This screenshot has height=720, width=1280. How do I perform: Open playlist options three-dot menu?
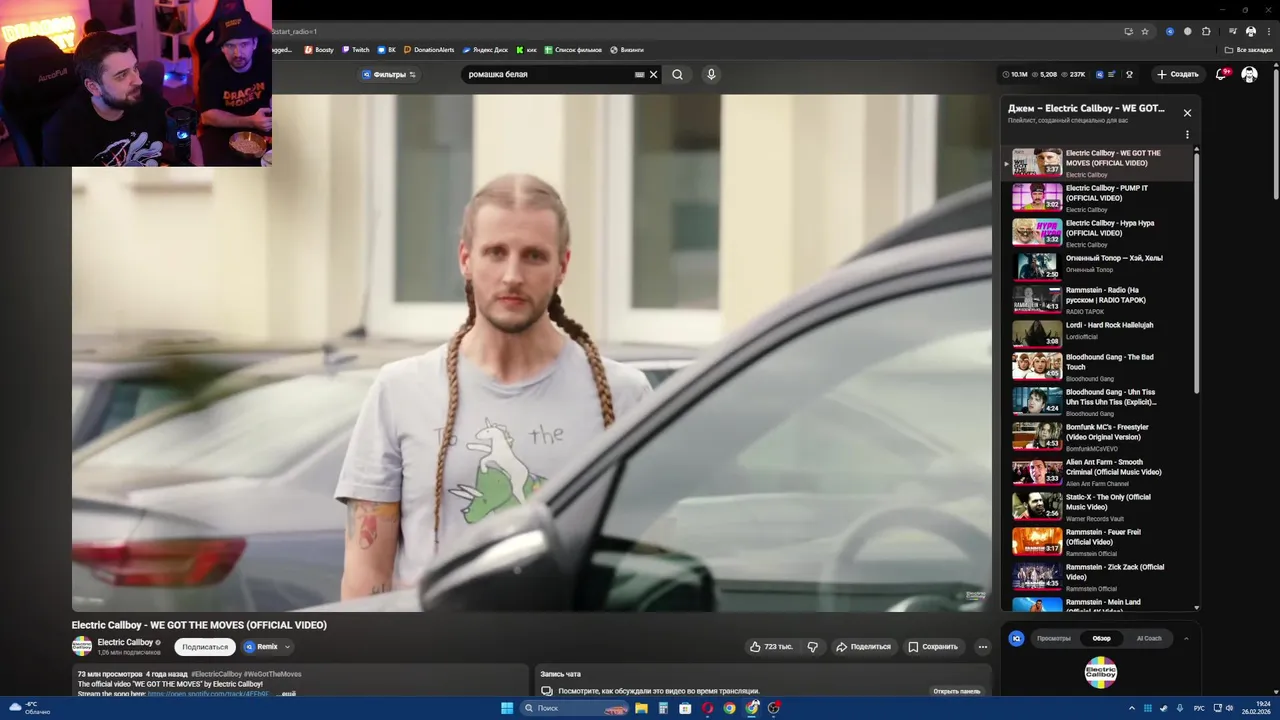pos(1187,134)
